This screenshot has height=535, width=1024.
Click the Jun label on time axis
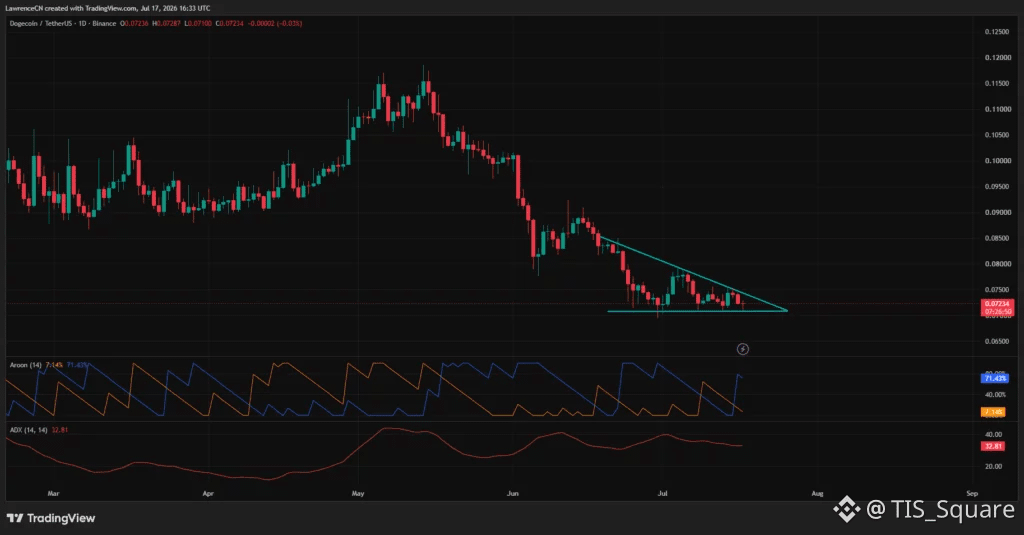tap(513, 493)
